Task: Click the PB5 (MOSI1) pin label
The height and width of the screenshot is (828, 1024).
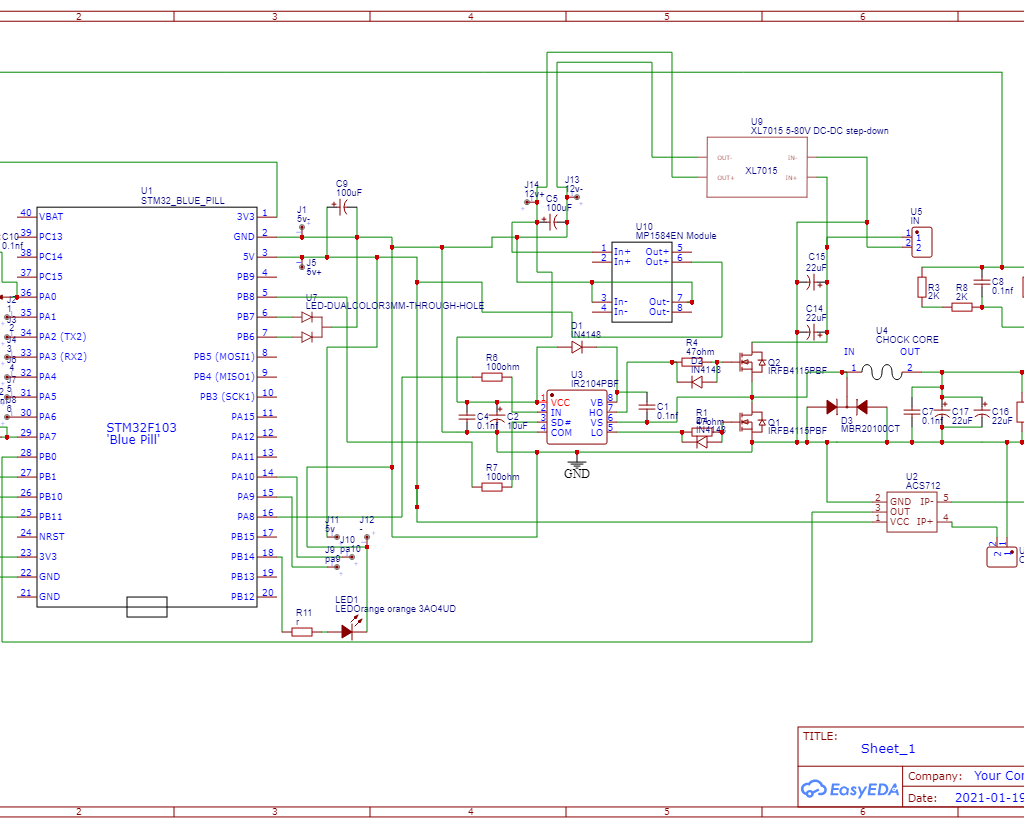Action: pyautogui.click(x=224, y=357)
